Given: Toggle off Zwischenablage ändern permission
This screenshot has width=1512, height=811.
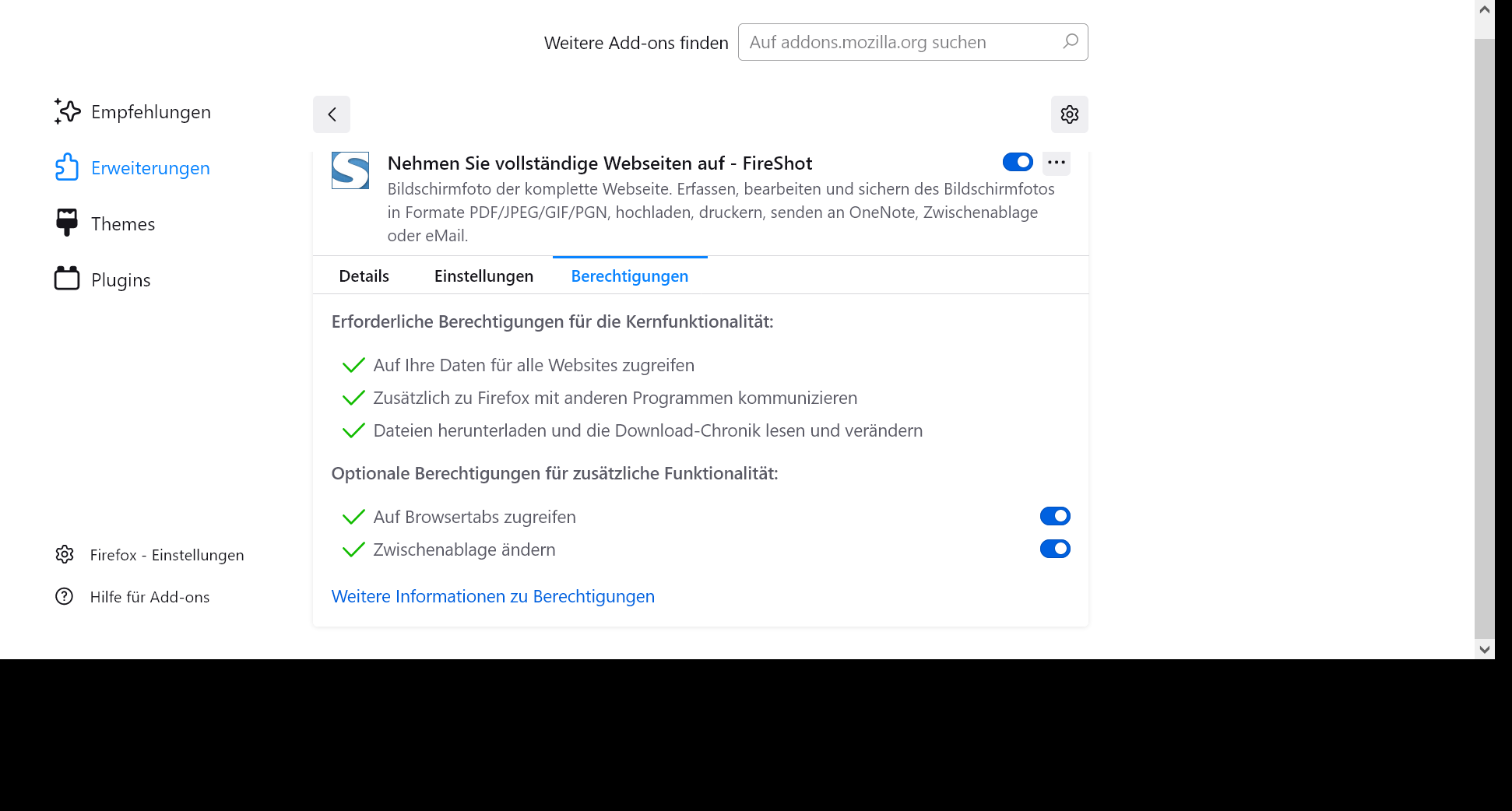Looking at the screenshot, I should pyautogui.click(x=1055, y=549).
